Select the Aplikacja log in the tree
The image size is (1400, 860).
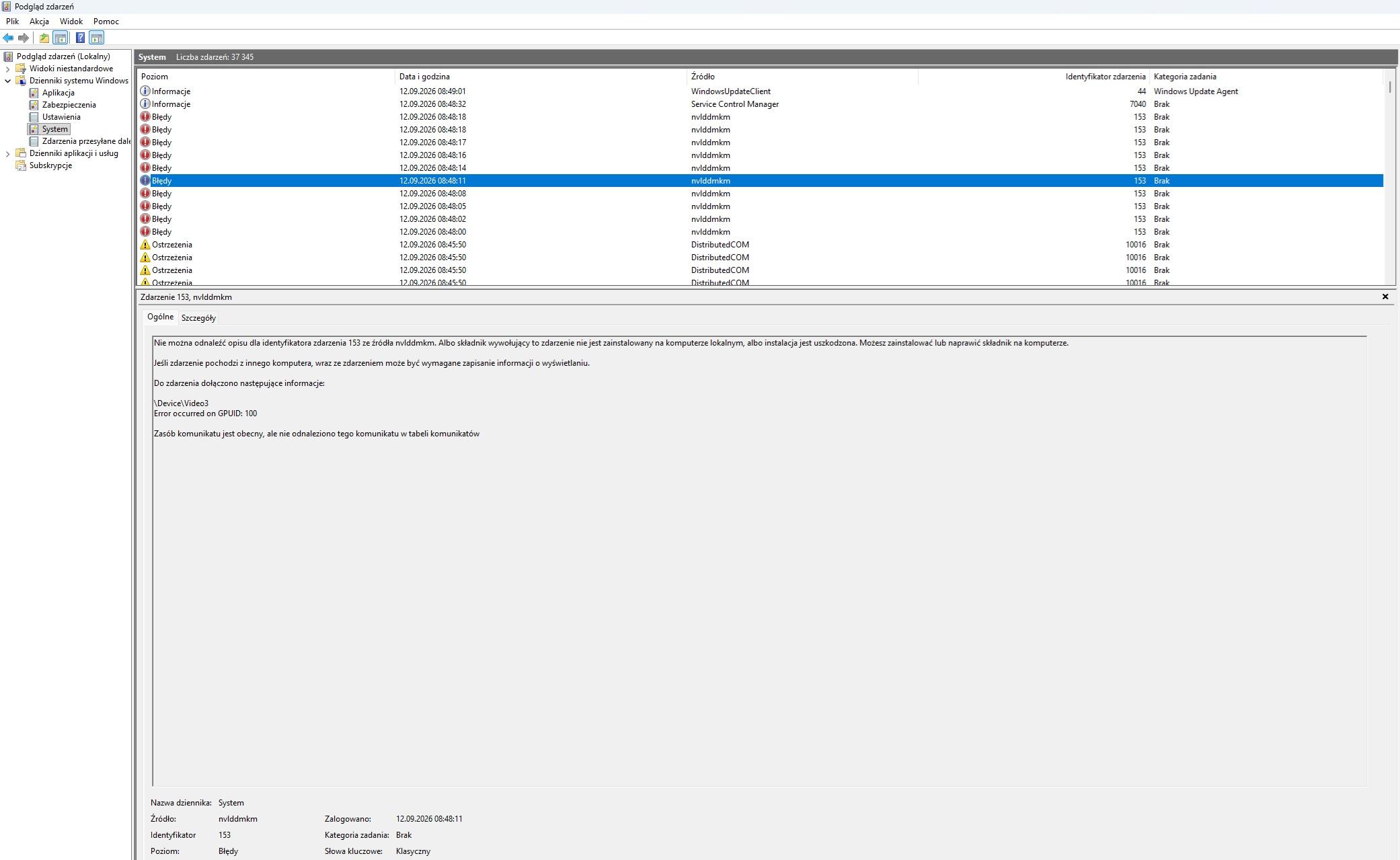[59, 93]
